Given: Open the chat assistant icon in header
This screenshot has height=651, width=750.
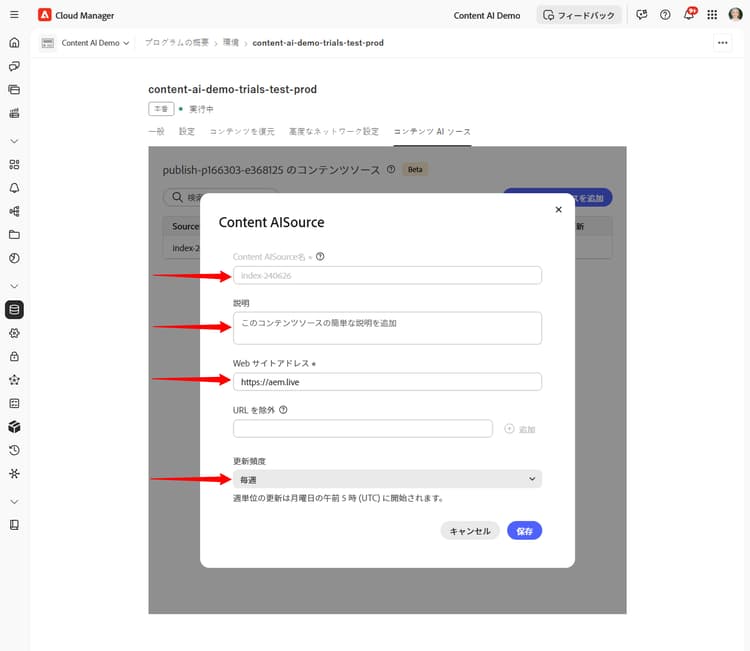Looking at the screenshot, I should (642, 15).
